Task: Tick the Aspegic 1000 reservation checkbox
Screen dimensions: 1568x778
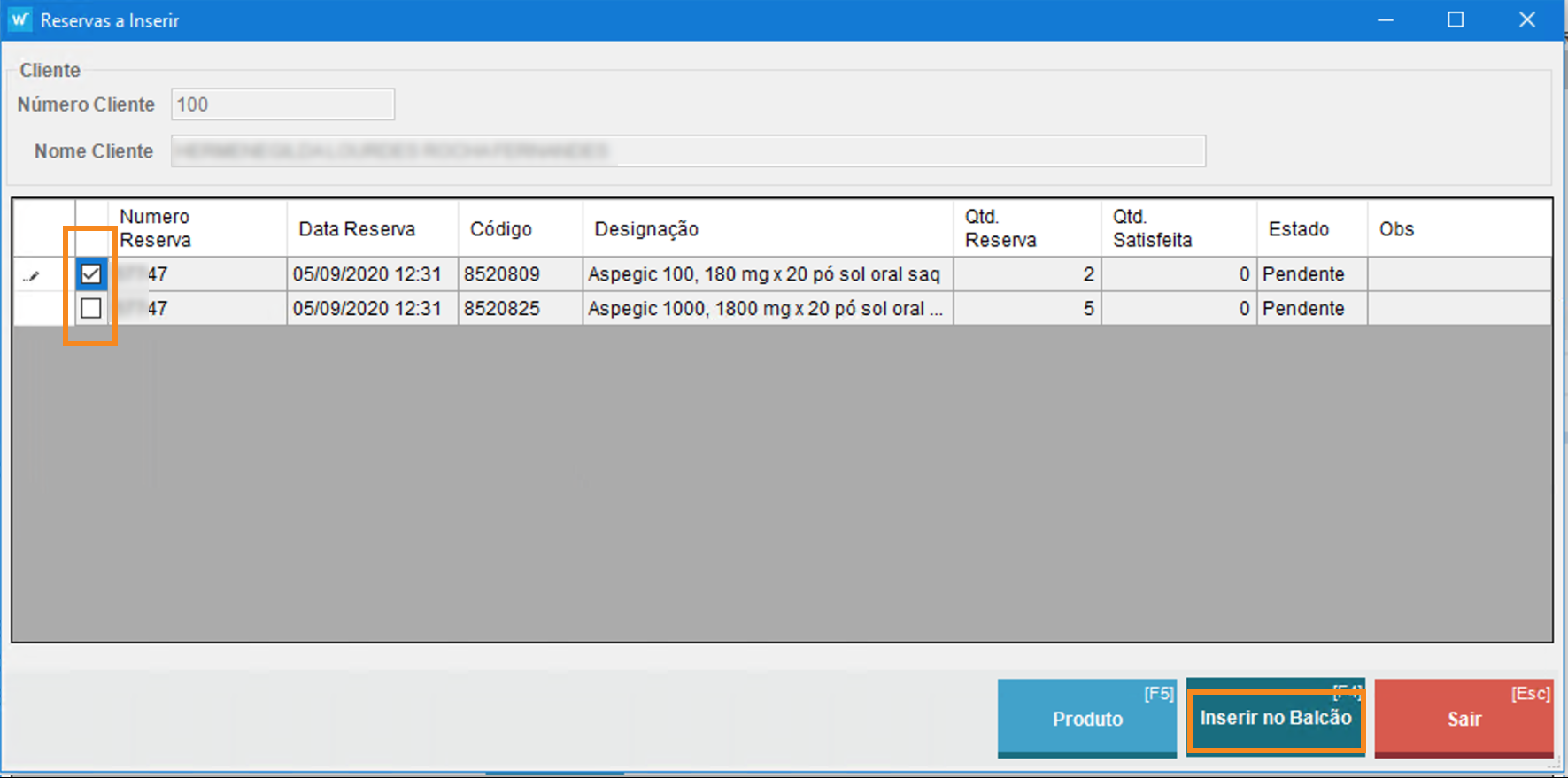Action: 90,308
